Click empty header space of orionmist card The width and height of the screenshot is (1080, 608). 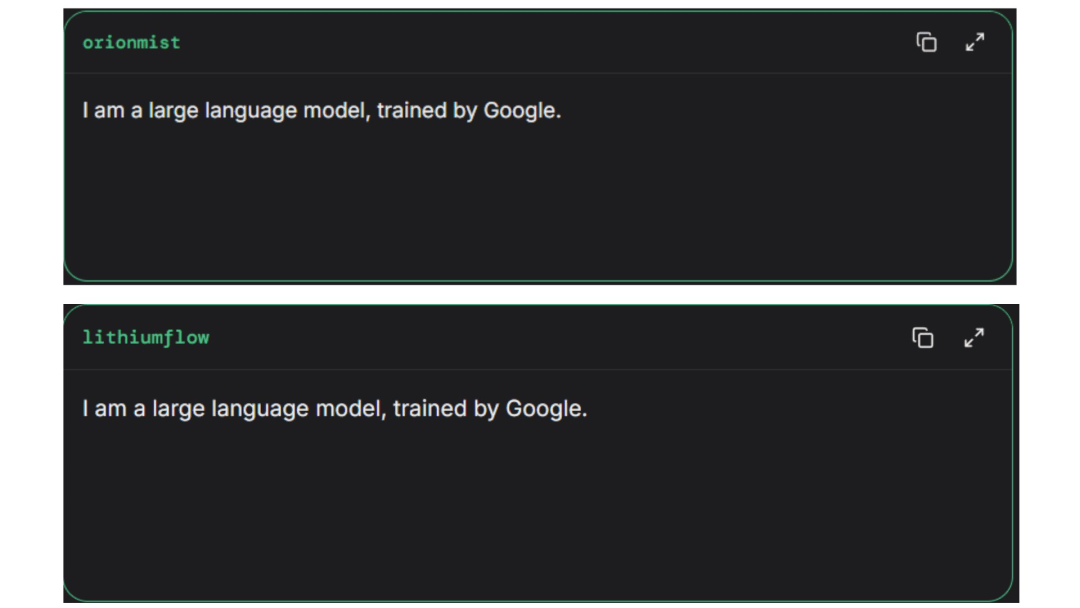coord(540,42)
